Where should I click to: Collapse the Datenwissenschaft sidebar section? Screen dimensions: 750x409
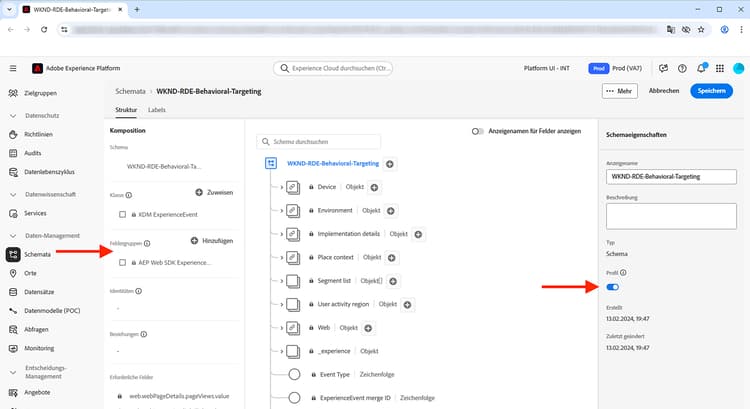click(x=13, y=195)
